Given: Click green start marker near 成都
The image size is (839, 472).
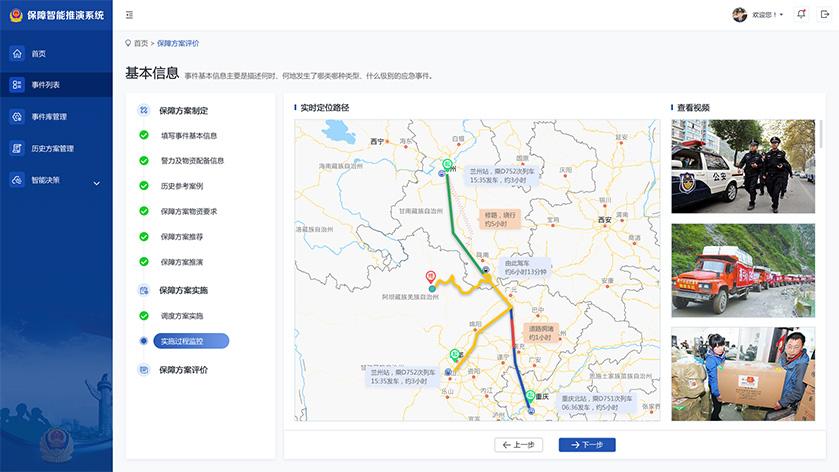Looking at the screenshot, I should [455, 354].
